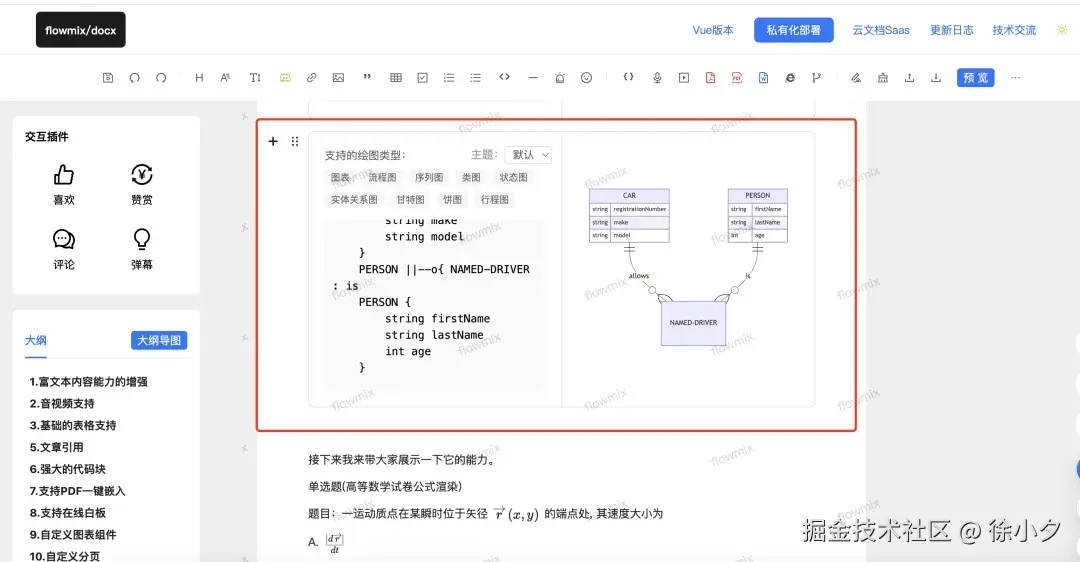The height and width of the screenshot is (562, 1080).
Task: Click the flowmix/docx logo
Action: [x=81, y=30]
